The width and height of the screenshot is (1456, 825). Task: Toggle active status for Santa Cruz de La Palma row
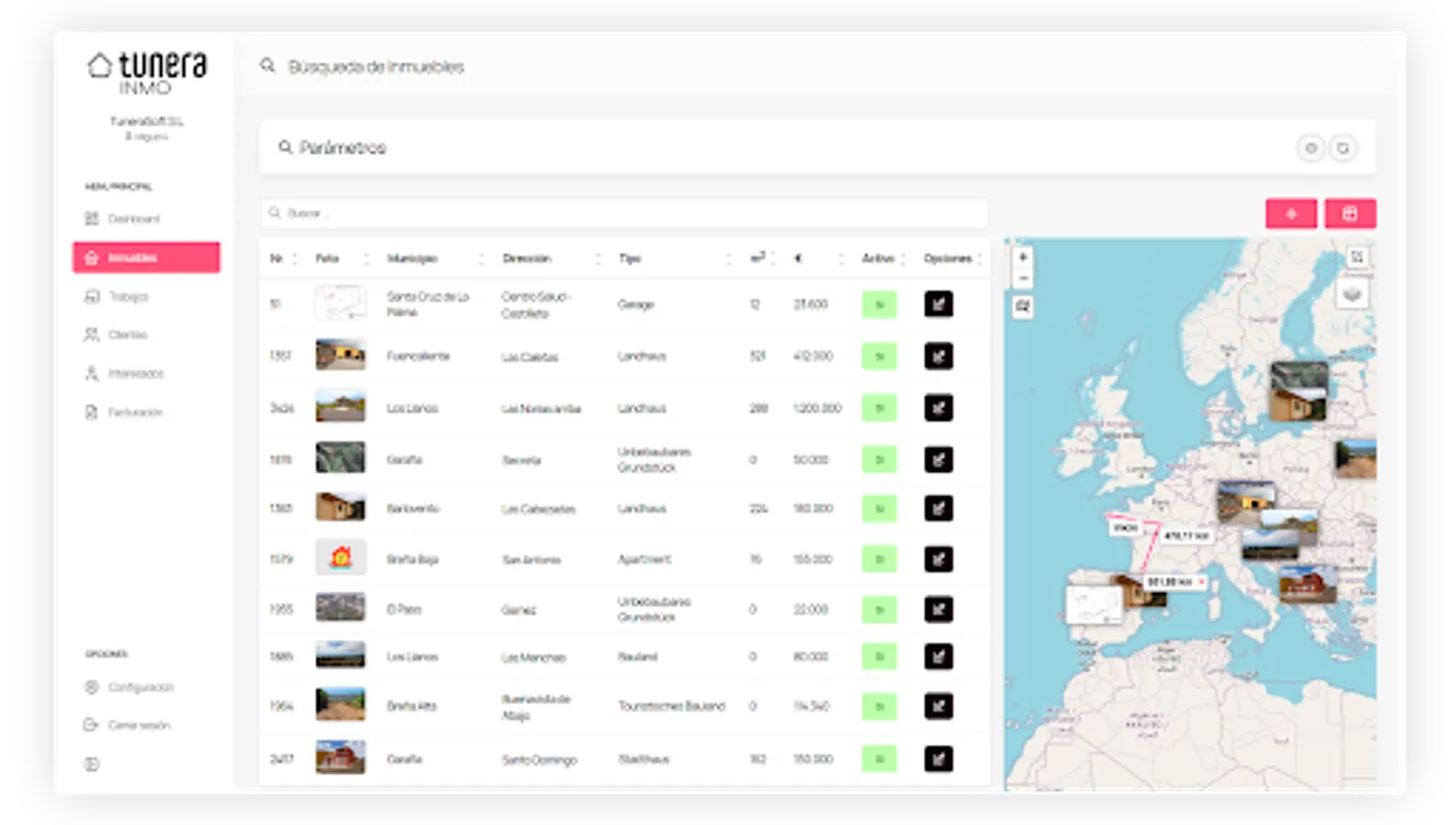(880, 304)
